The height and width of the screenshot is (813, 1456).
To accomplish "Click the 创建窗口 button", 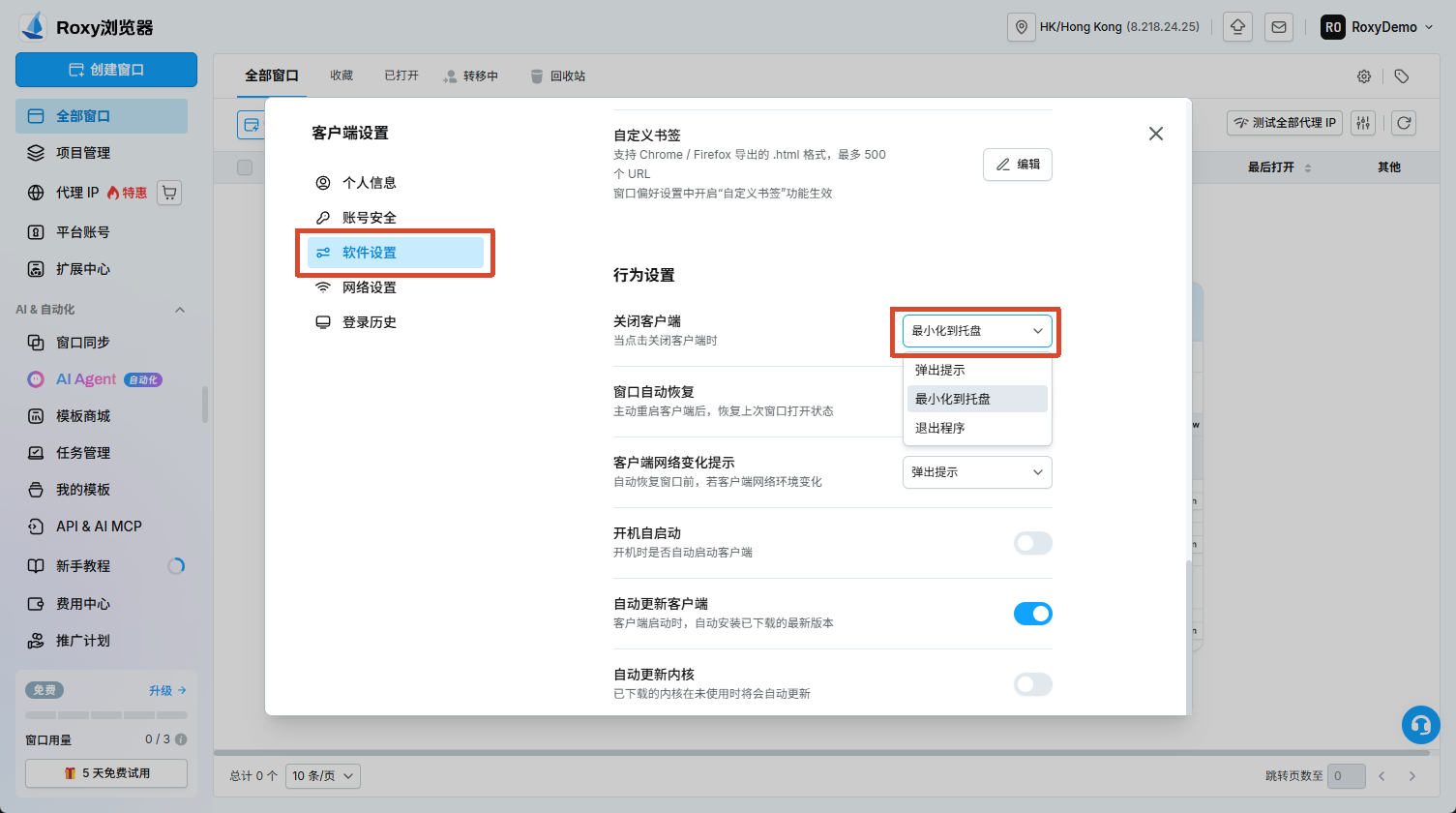I will click(x=106, y=70).
